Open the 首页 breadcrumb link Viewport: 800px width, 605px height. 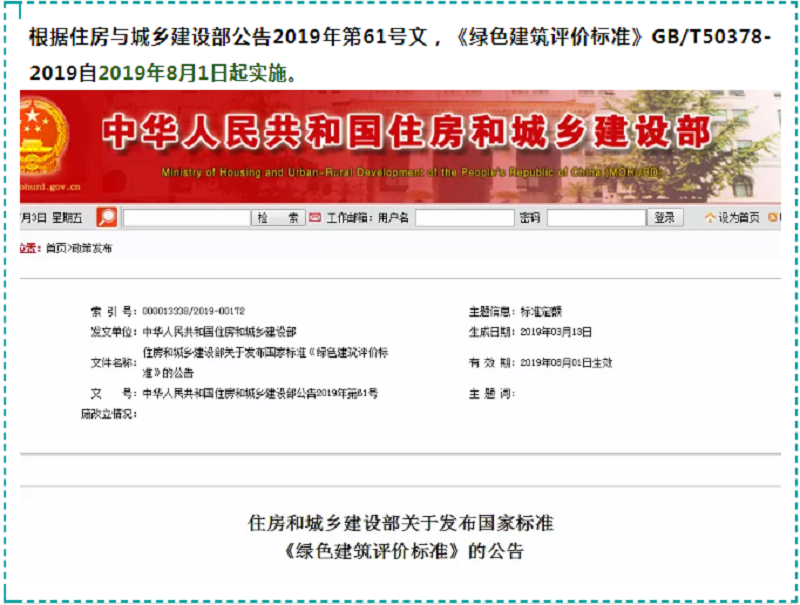click(56, 248)
